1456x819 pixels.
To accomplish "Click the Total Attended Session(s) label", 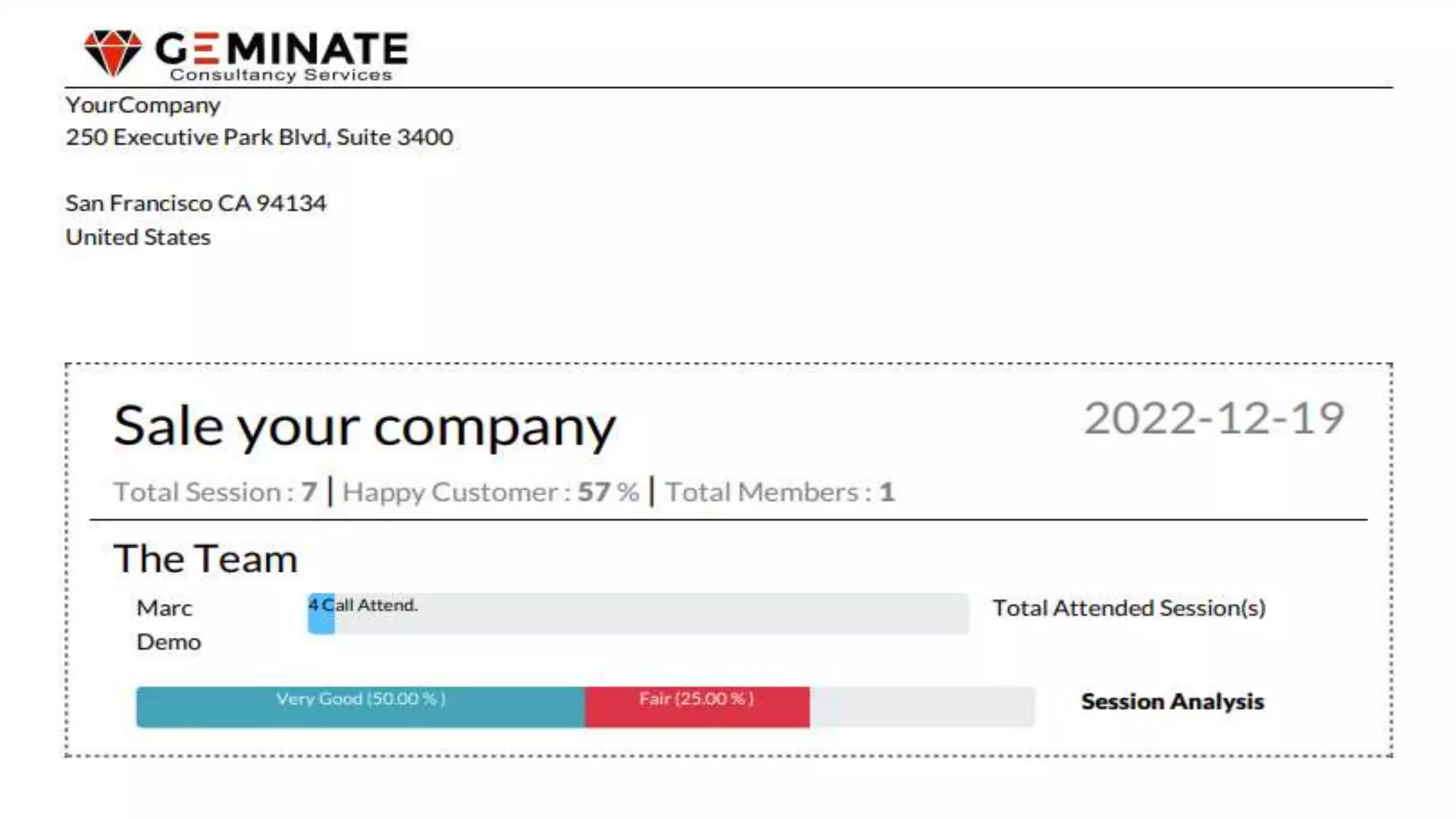I will tap(1129, 608).
